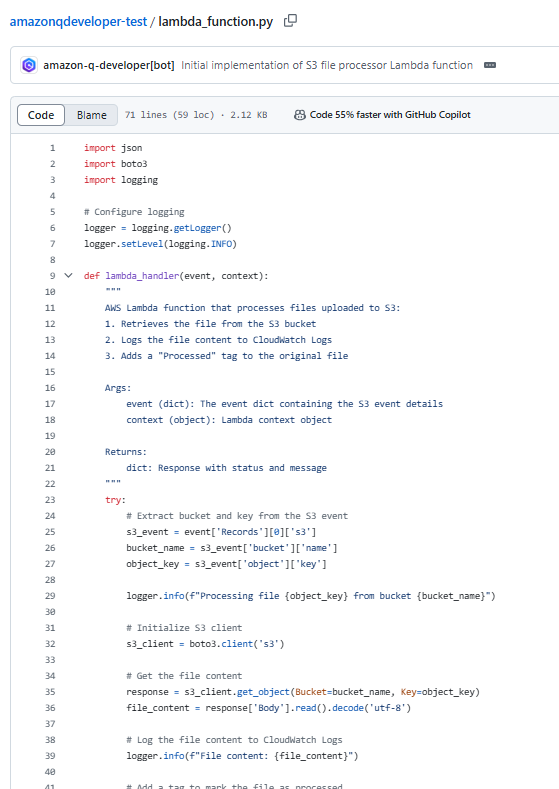Collapse the lambda_handler function with the chevron
The width and height of the screenshot is (559, 789).
68,276
